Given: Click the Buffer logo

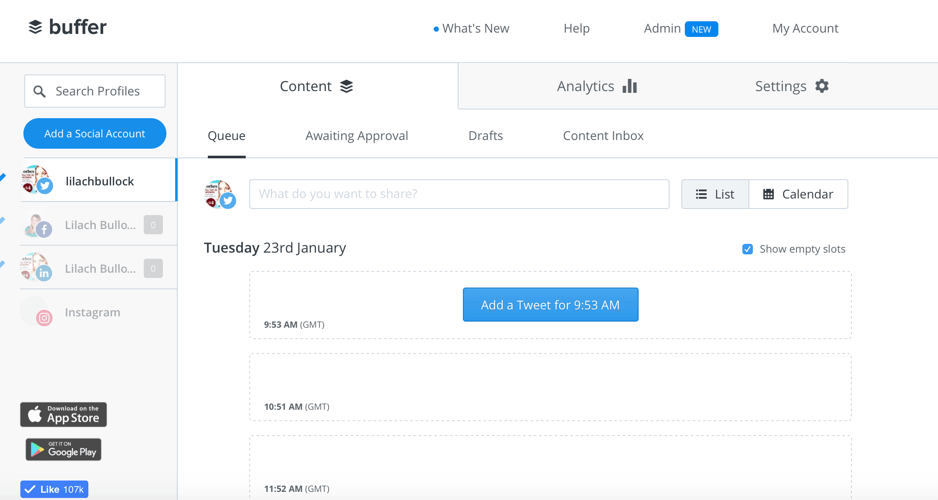Looking at the screenshot, I should tap(68, 27).
